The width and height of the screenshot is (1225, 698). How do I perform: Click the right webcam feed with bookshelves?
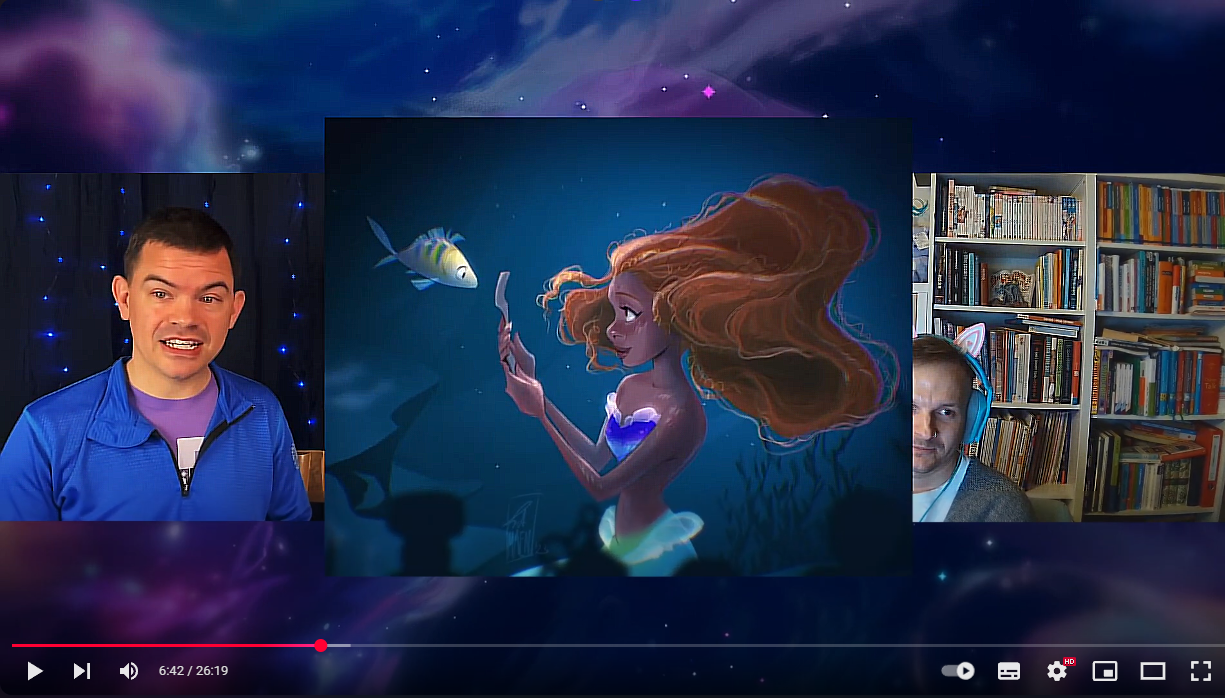(x=1068, y=347)
